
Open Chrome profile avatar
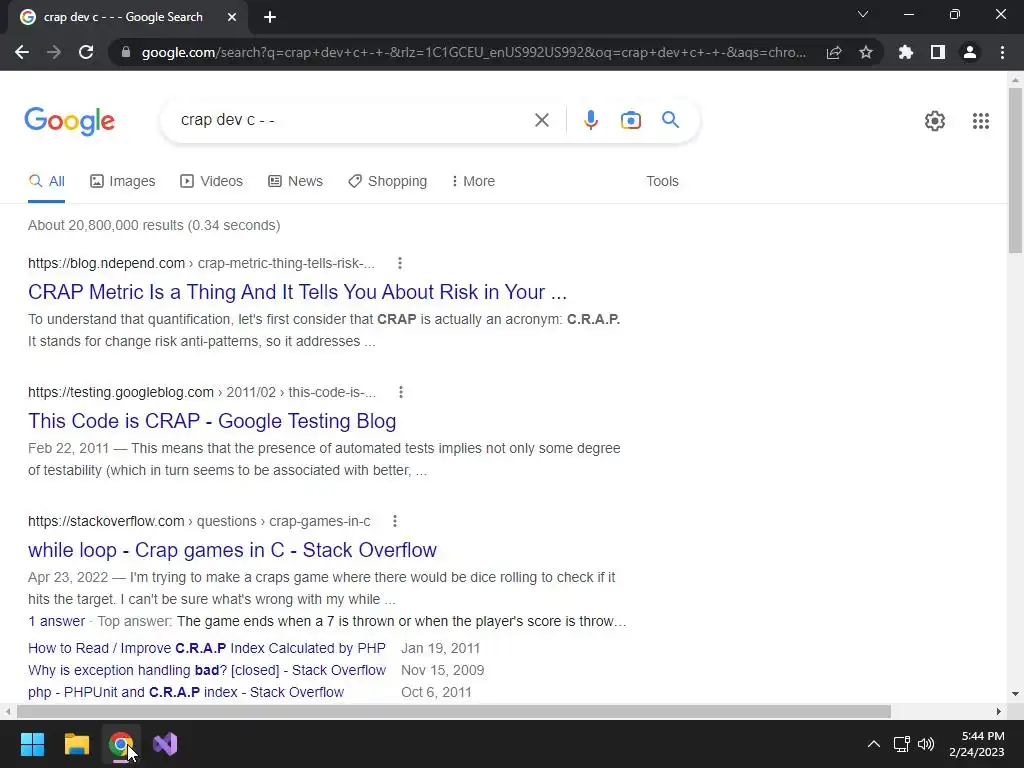pyautogui.click(x=970, y=52)
